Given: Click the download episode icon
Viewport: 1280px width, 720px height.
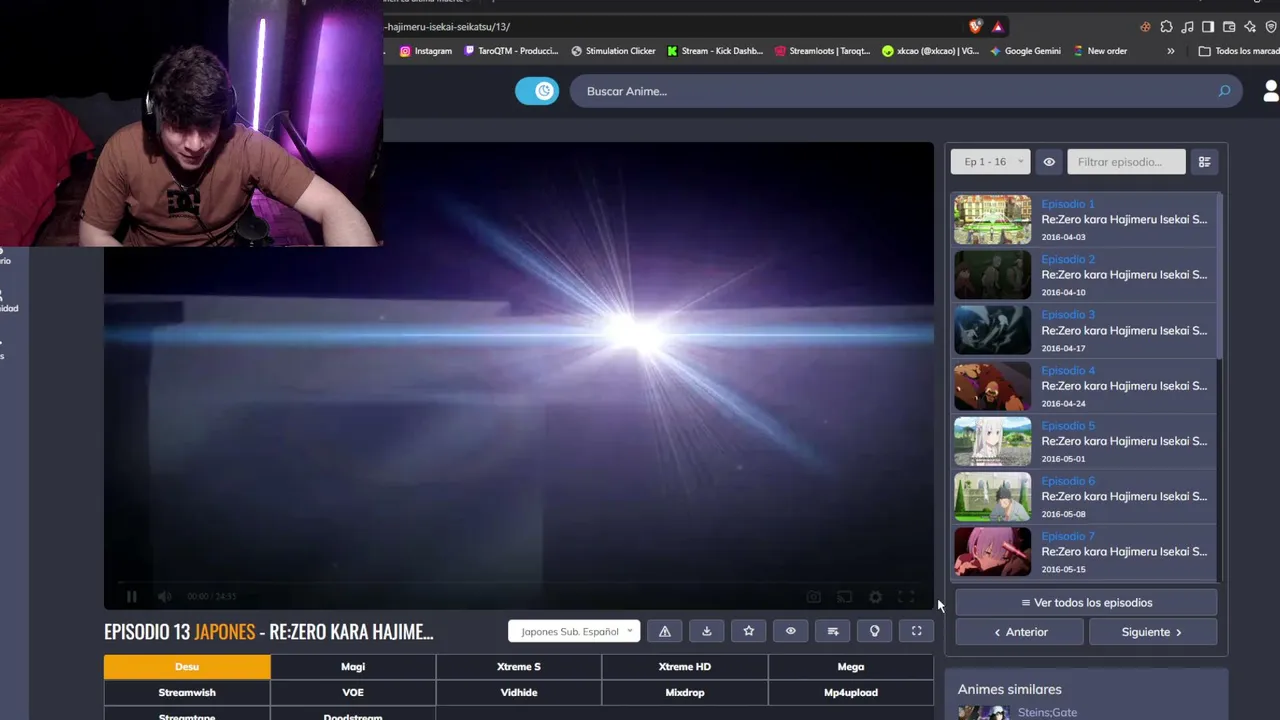Looking at the screenshot, I should (707, 631).
